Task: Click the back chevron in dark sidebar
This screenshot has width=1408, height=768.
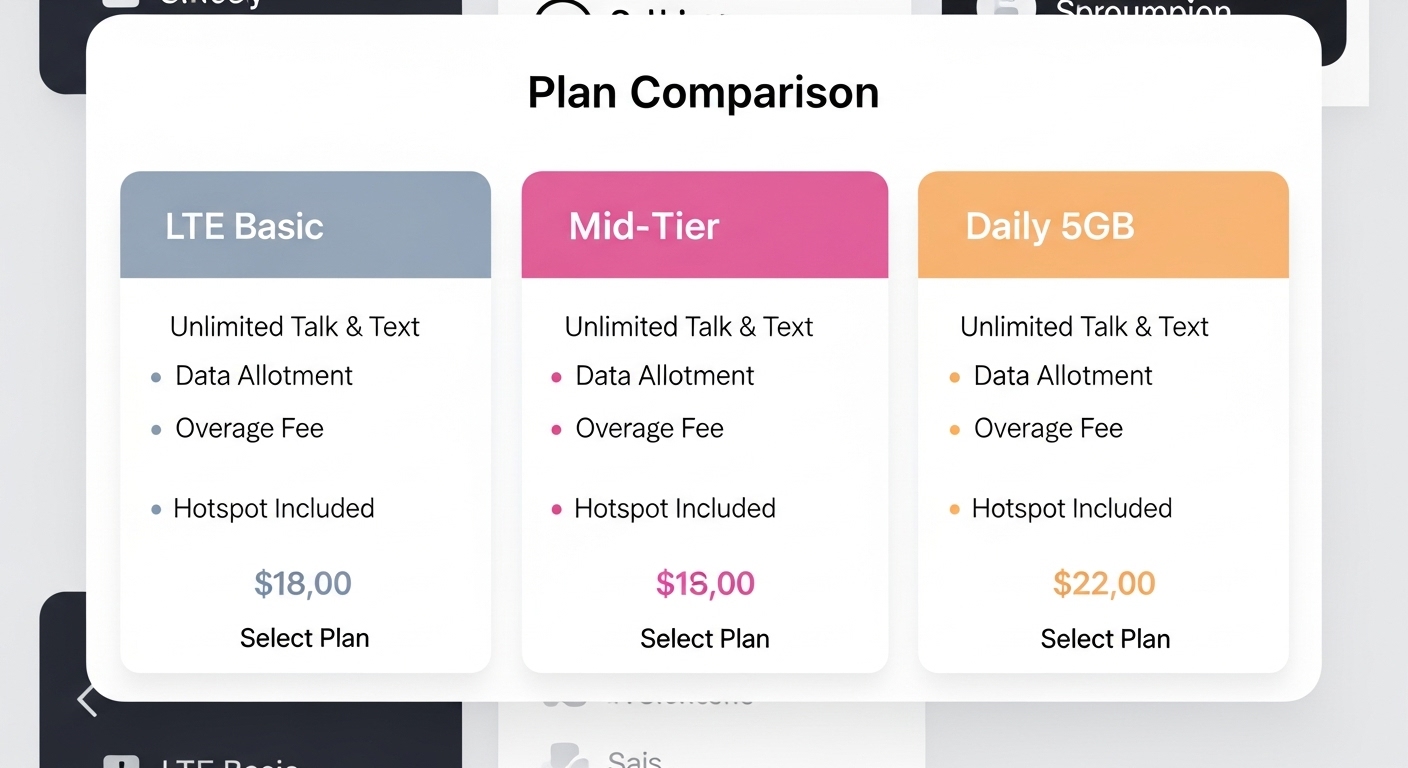Action: (x=87, y=700)
